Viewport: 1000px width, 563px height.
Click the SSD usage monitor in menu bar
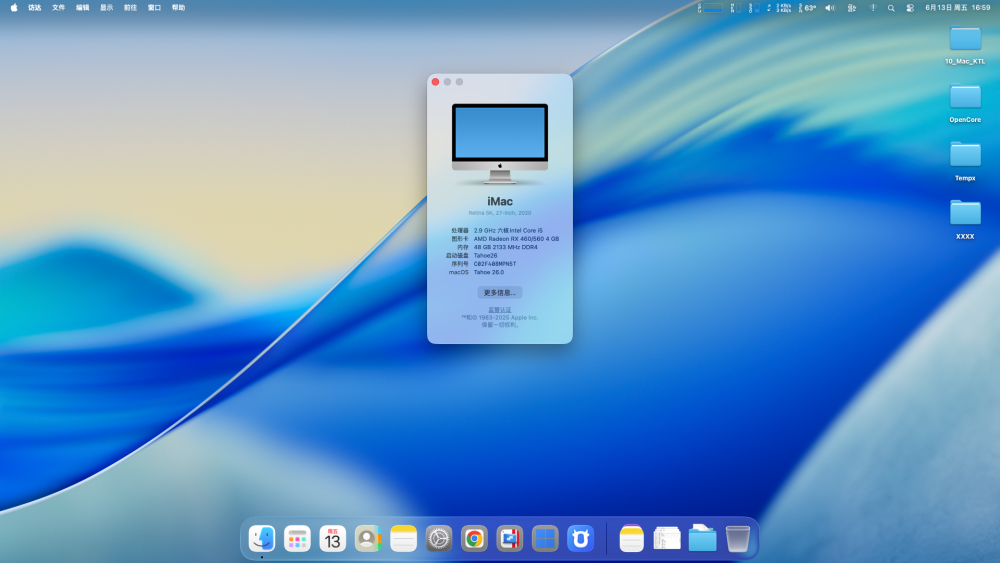[x=754, y=8]
